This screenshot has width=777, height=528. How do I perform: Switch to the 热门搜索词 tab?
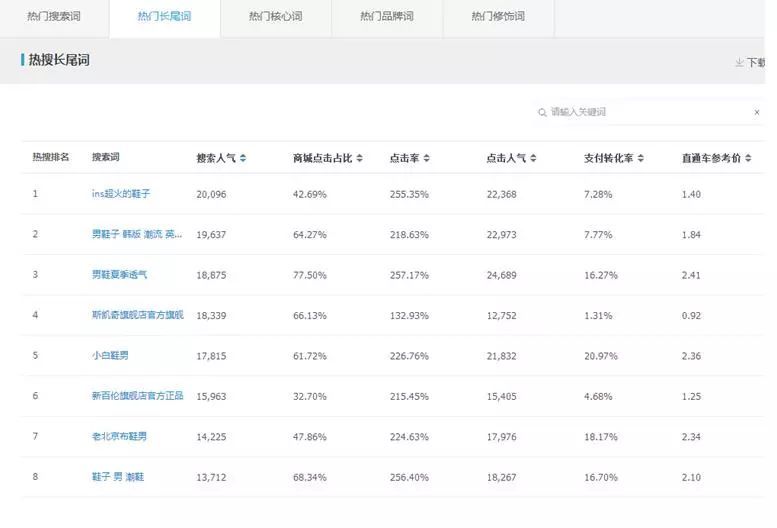54,17
